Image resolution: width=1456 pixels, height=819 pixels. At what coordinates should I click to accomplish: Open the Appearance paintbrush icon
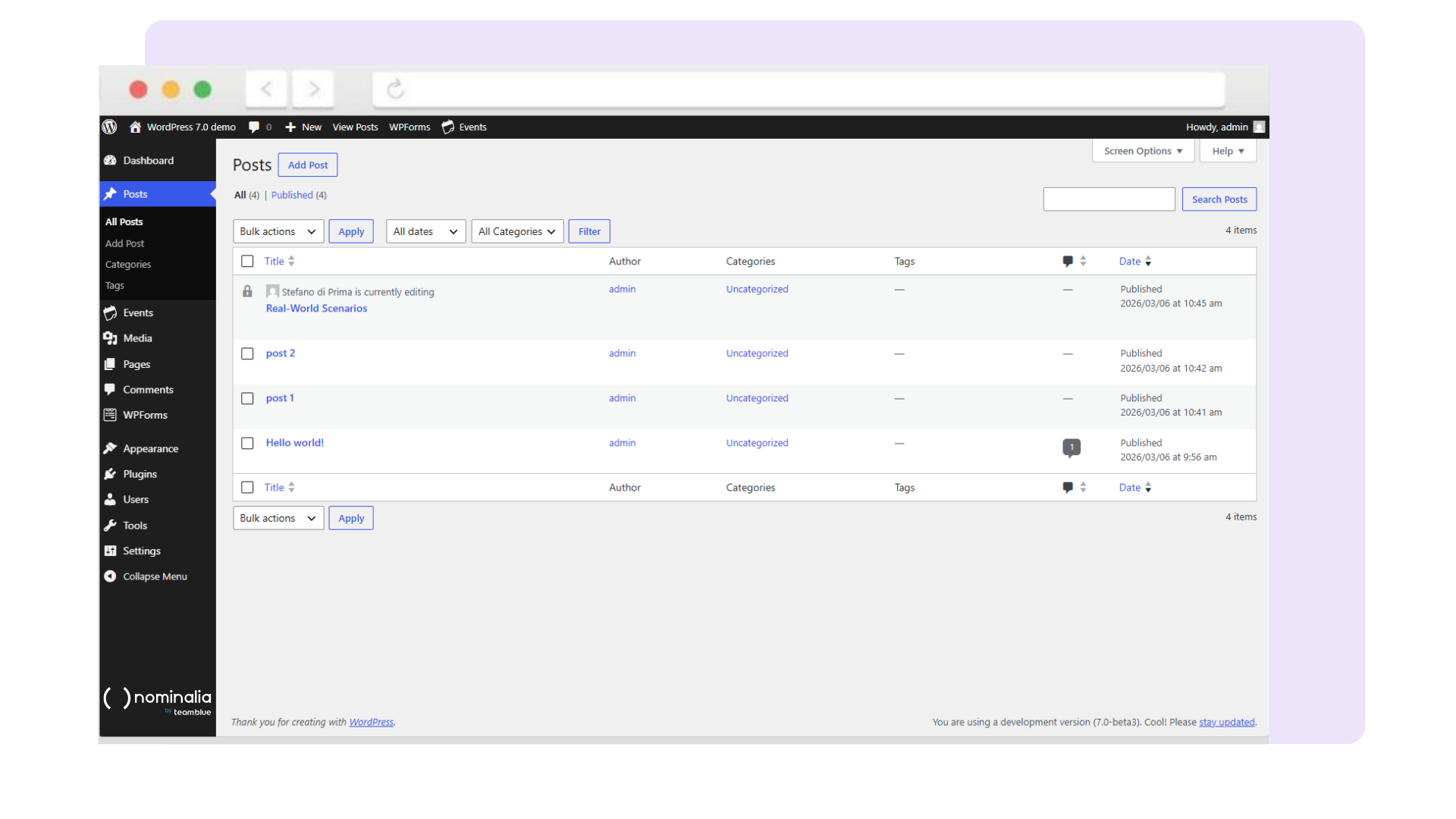click(111, 448)
